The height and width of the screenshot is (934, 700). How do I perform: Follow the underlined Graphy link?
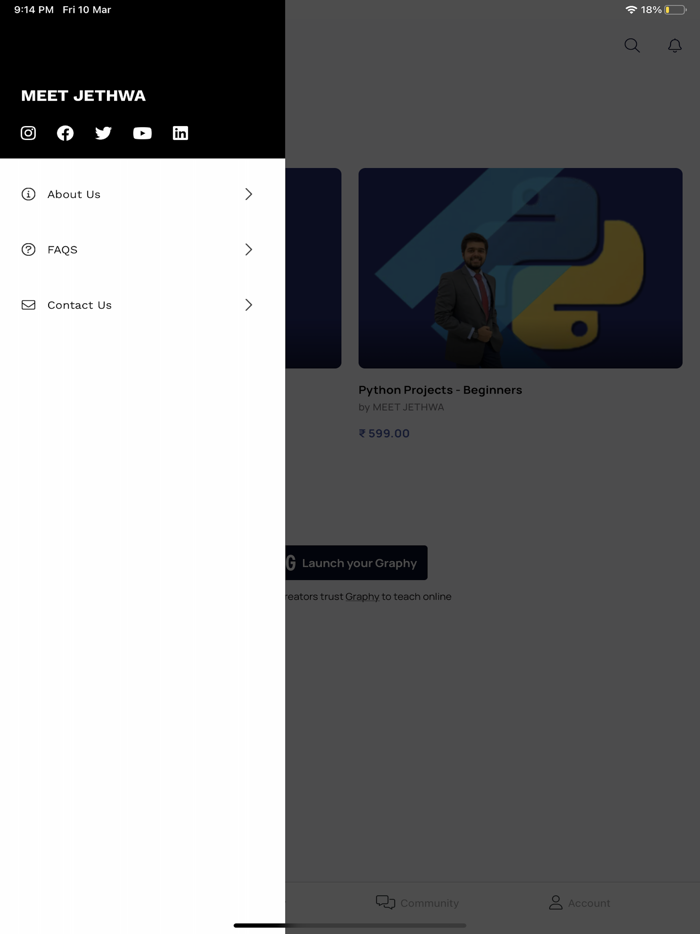pos(362,596)
